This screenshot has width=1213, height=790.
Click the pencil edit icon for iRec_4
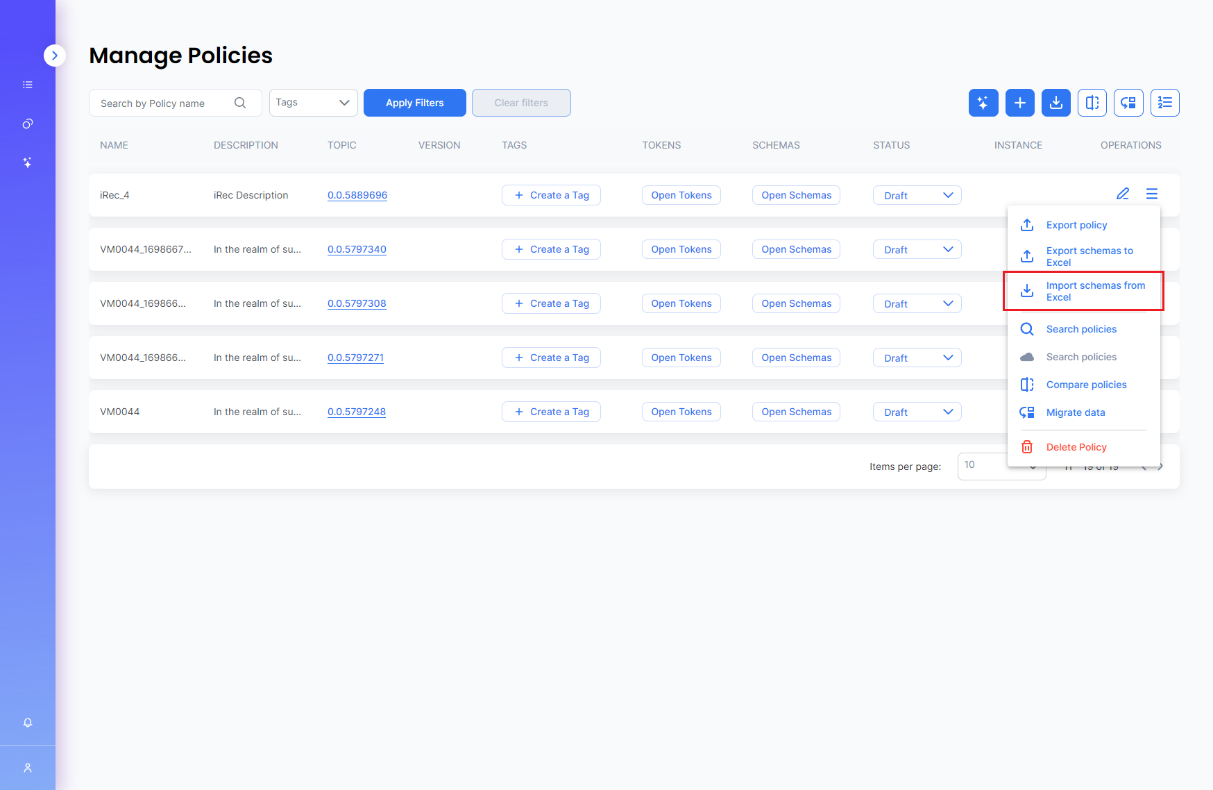click(x=1123, y=194)
